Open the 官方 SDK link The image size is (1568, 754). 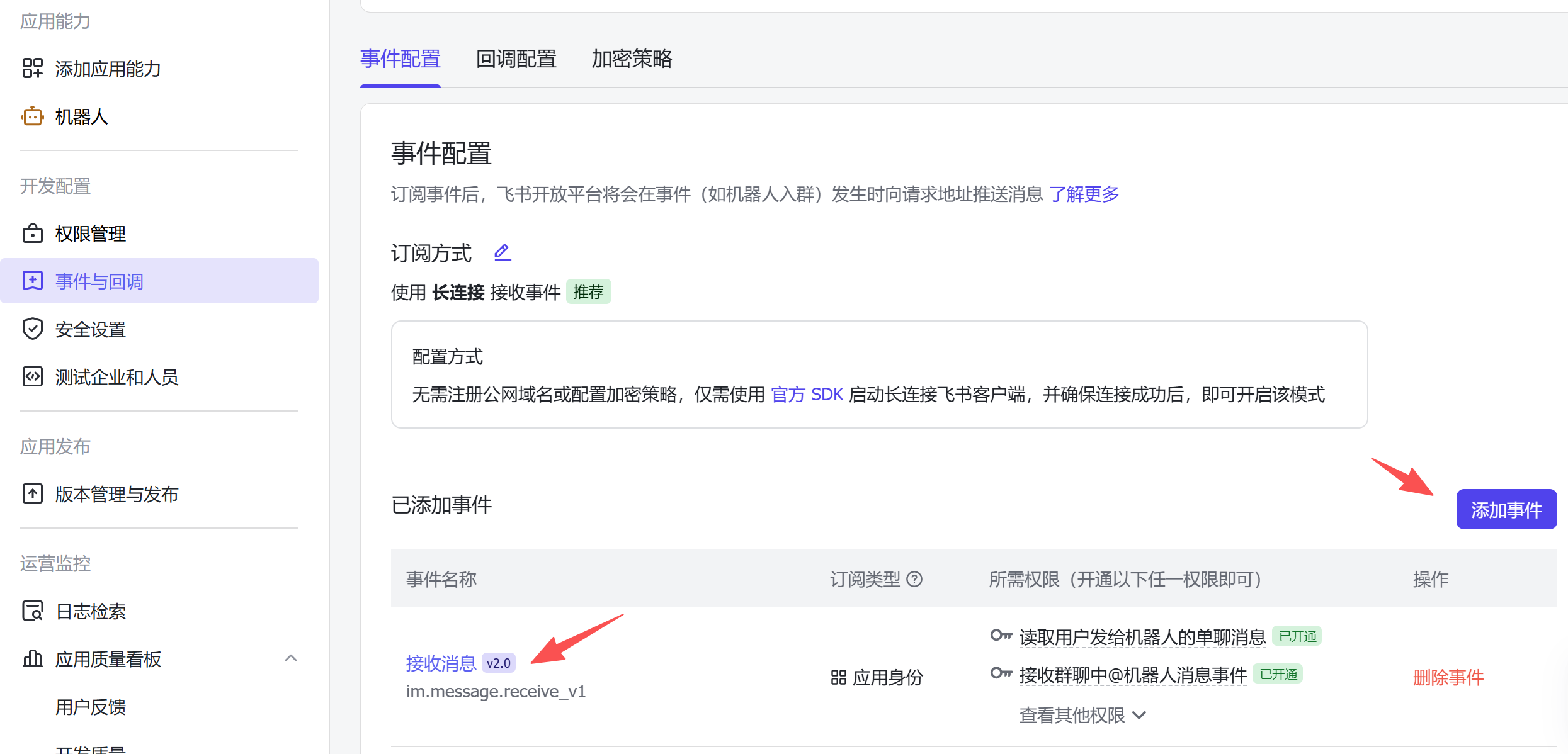(807, 395)
